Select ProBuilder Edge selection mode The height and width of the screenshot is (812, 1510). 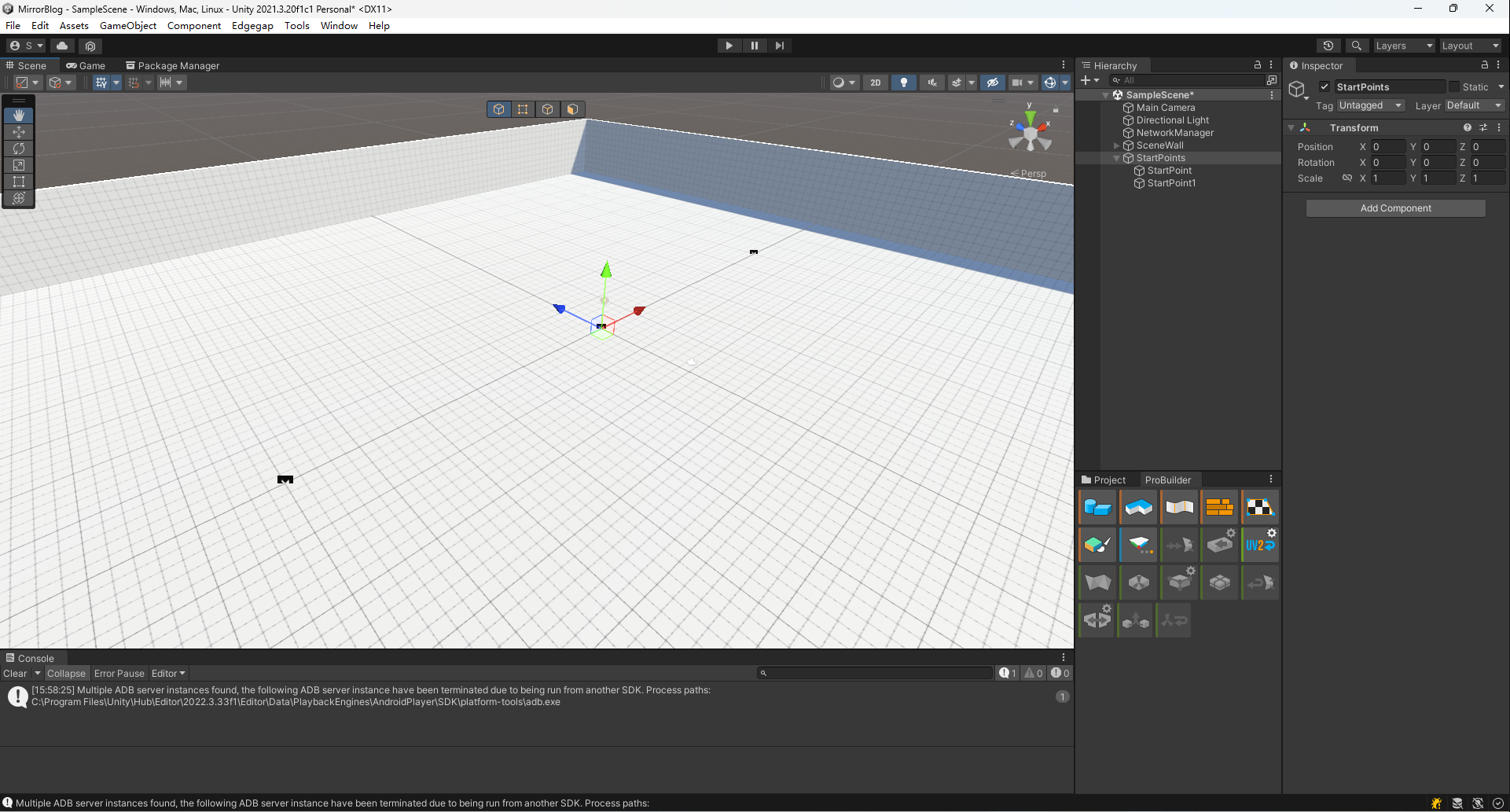tap(548, 109)
